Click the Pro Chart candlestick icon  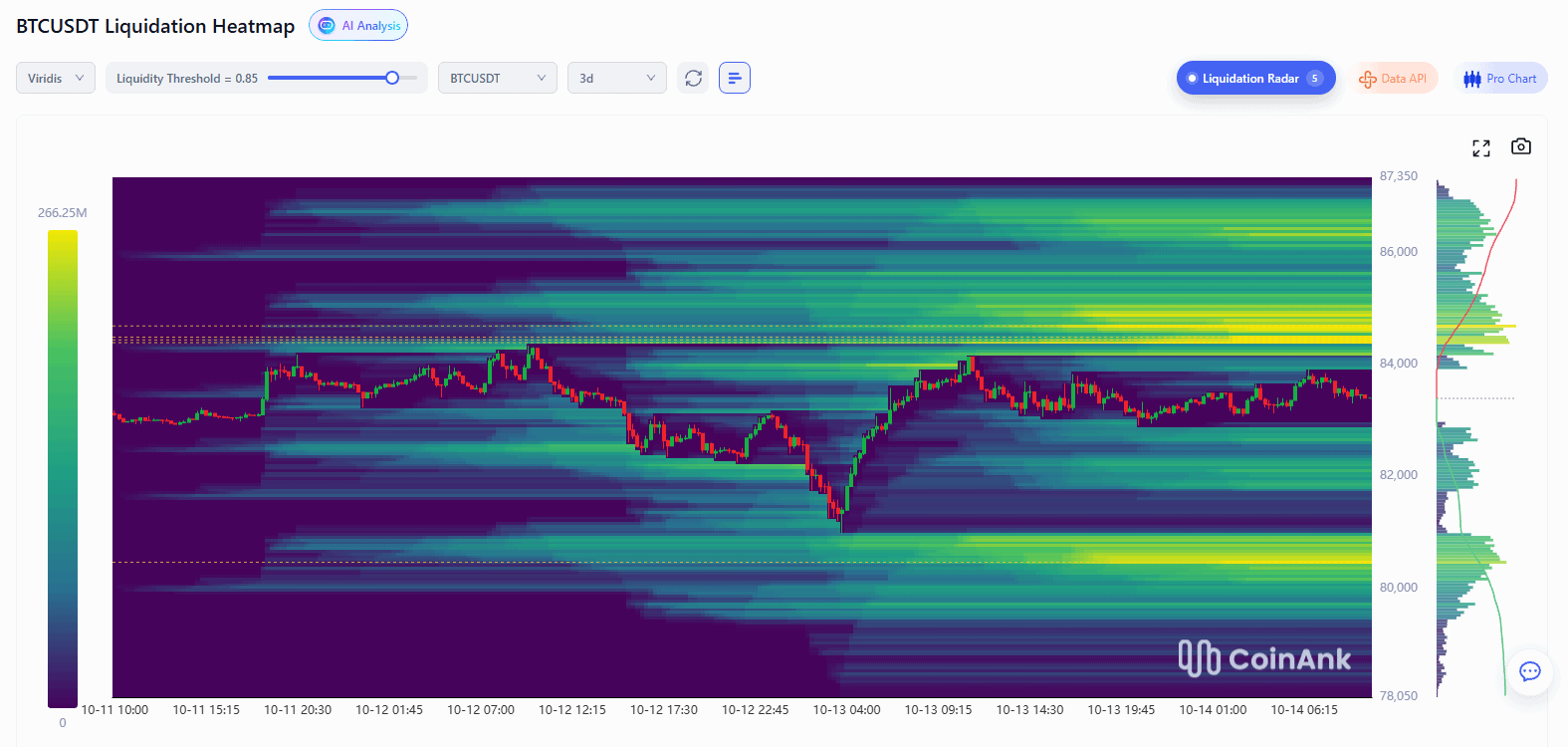click(1472, 79)
